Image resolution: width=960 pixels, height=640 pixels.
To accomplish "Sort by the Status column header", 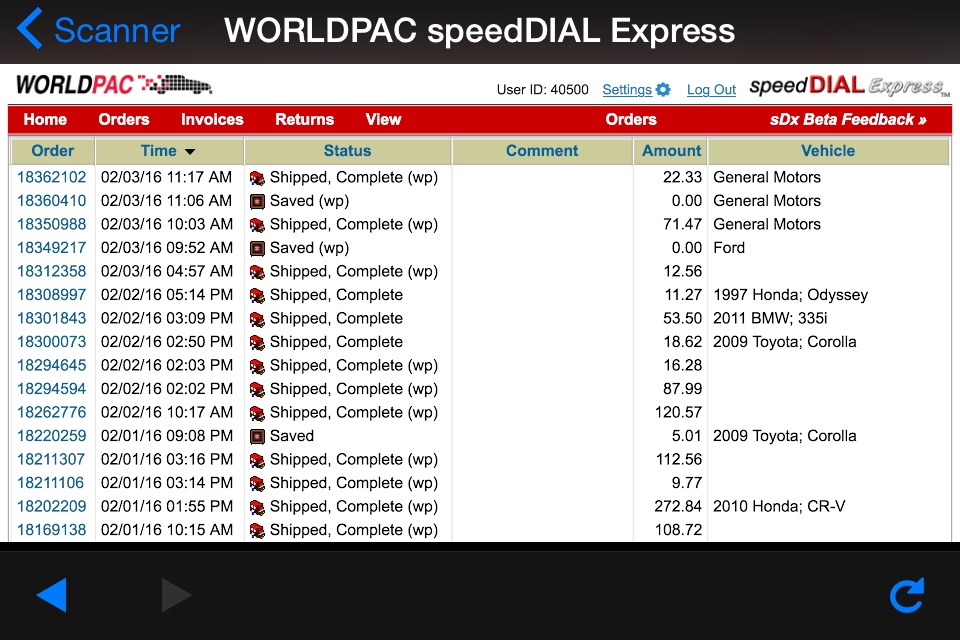I will coord(347,151).
